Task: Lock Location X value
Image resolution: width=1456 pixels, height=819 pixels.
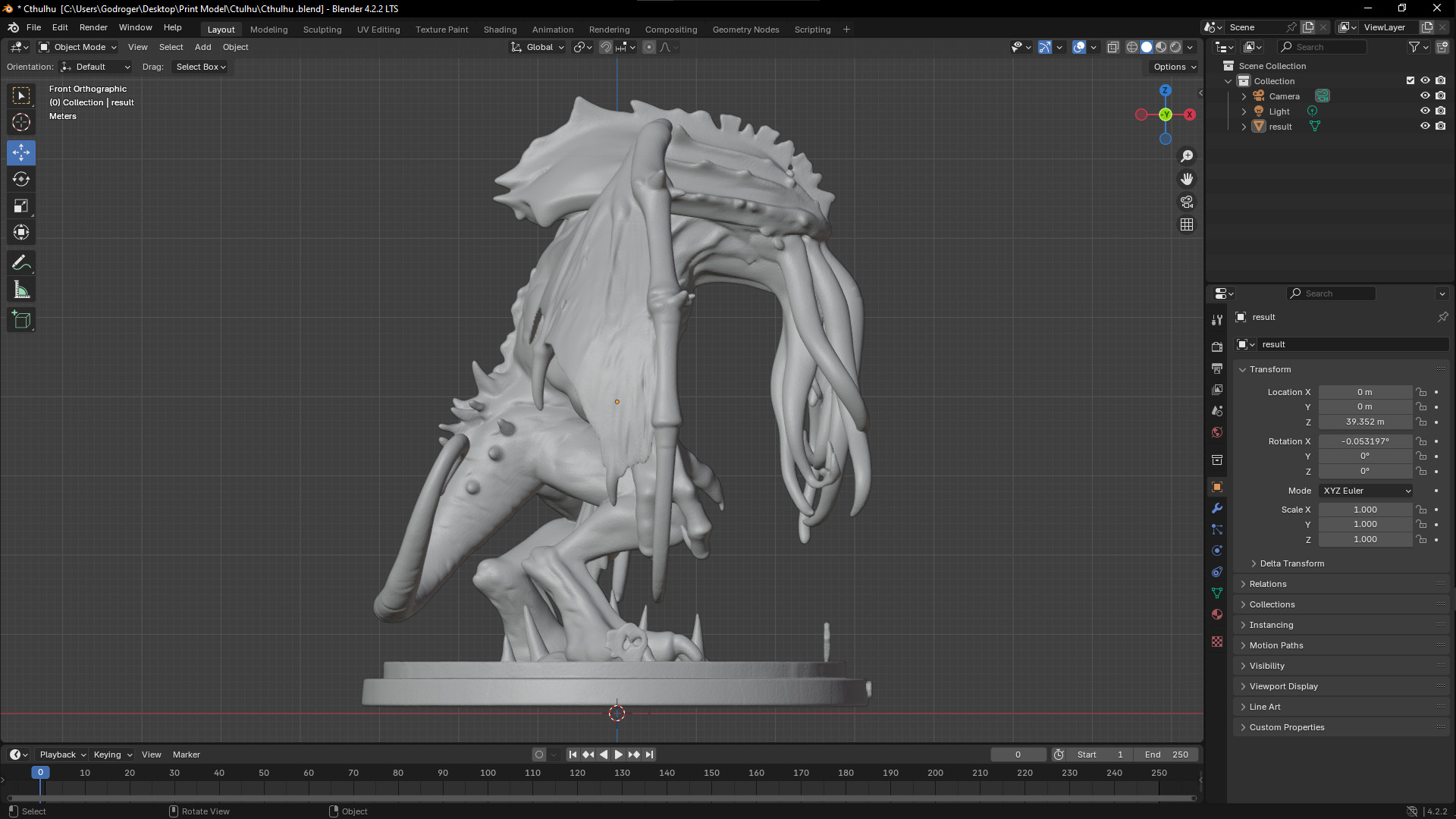Action: [x=1421, y=392]
